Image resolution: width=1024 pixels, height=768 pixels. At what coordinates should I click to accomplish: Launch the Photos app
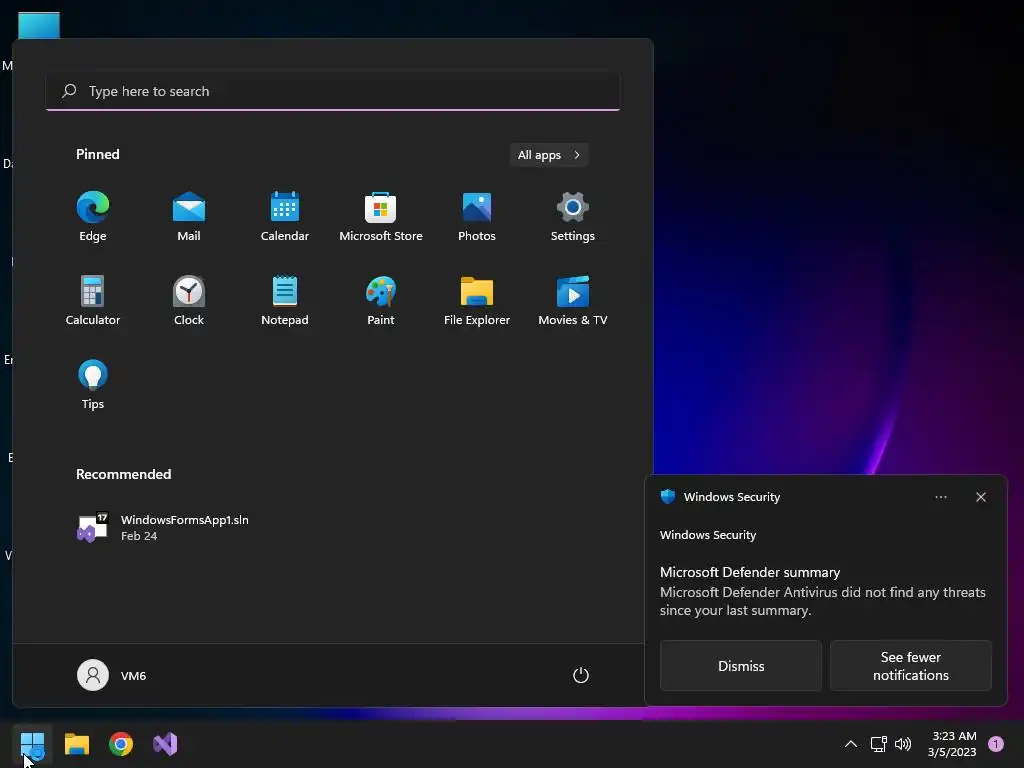pyautogui.click(x=477, y=217)
